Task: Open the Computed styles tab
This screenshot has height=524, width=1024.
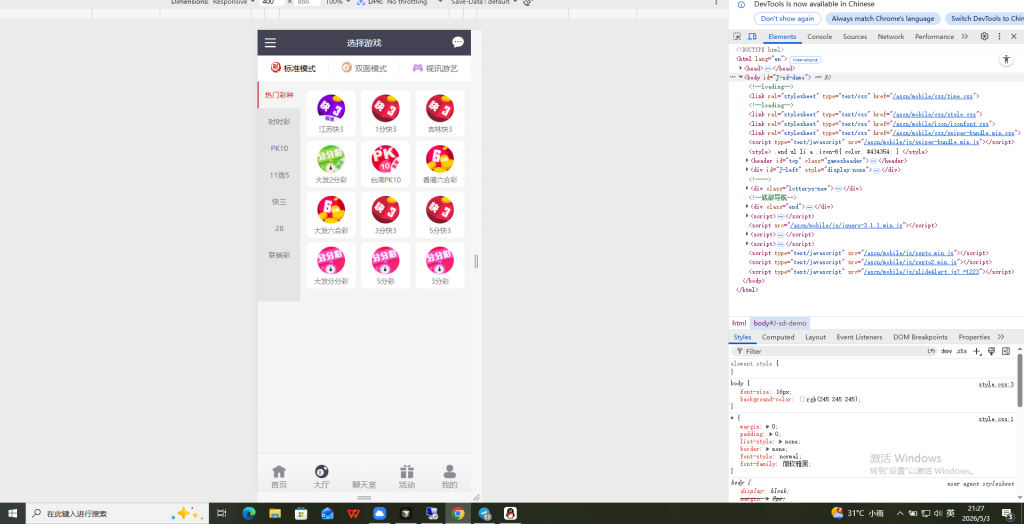Action: pos(778,337)
